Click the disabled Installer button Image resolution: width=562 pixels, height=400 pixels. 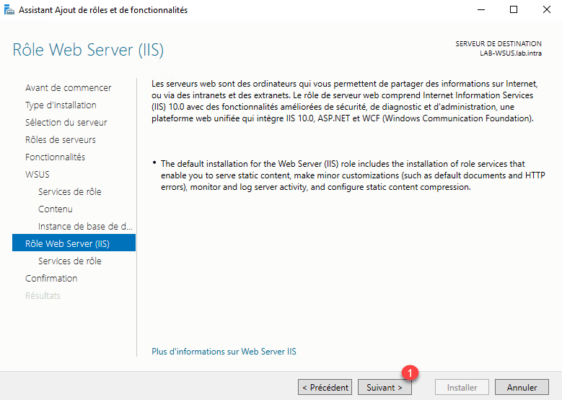462,387
